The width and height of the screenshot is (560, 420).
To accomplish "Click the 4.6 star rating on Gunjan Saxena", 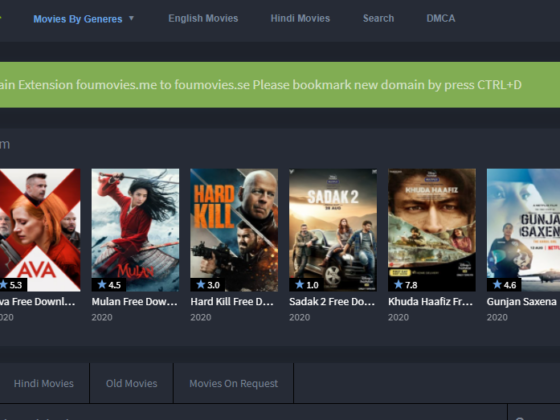I will [504, 285].
